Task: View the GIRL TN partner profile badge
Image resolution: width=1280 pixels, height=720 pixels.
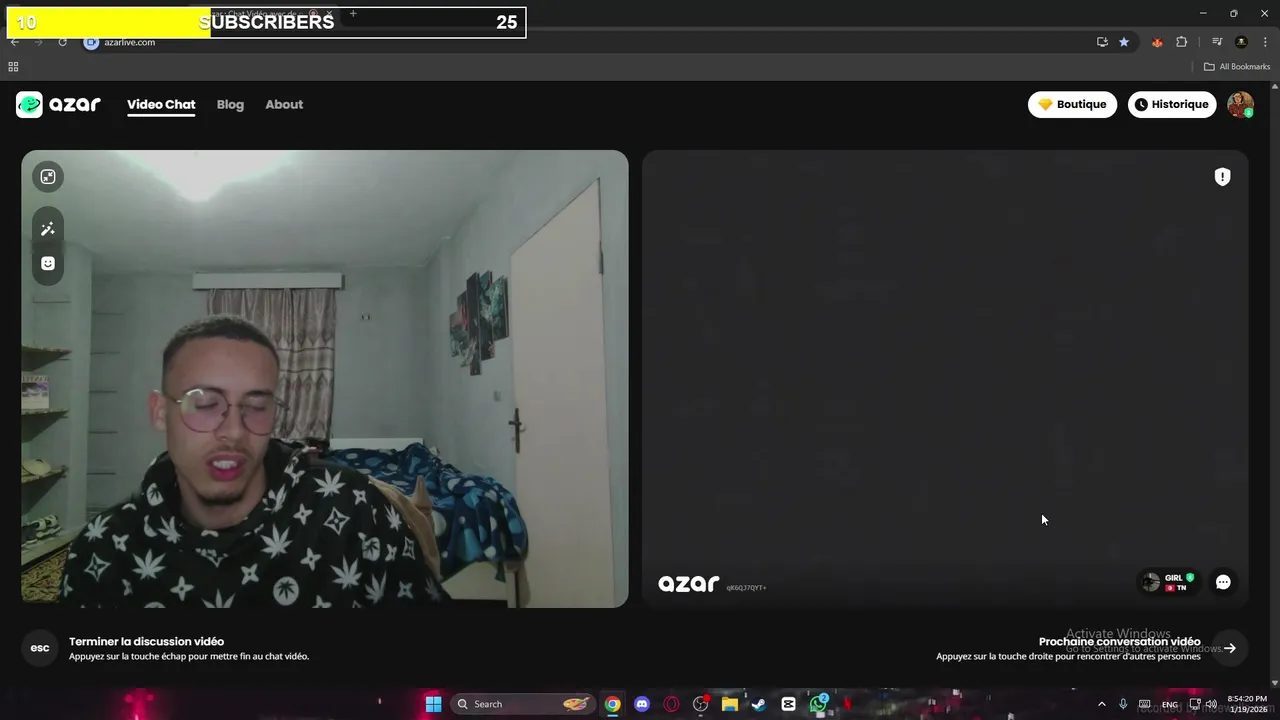Action: 1169,582
